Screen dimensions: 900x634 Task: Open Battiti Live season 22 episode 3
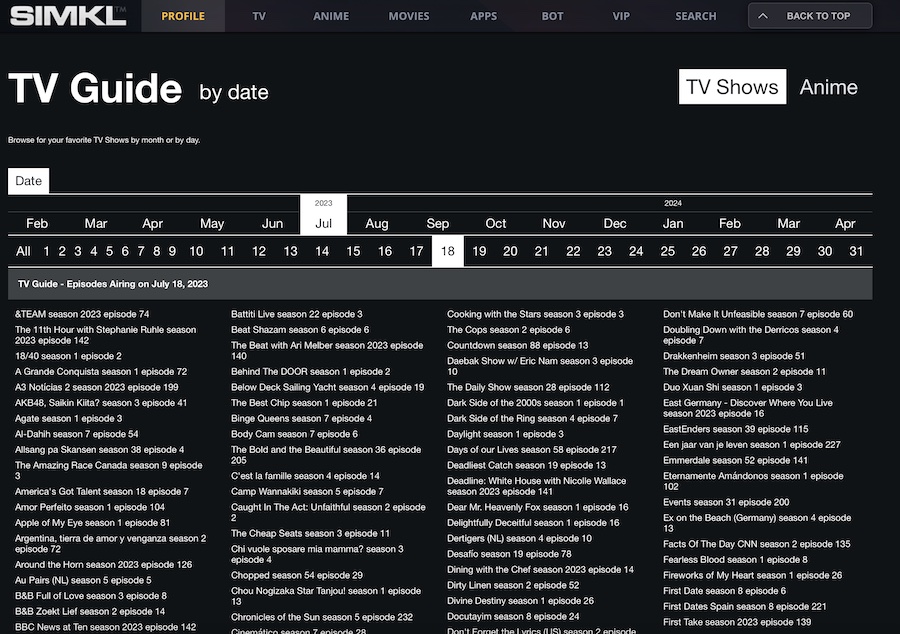pos(297,314)
